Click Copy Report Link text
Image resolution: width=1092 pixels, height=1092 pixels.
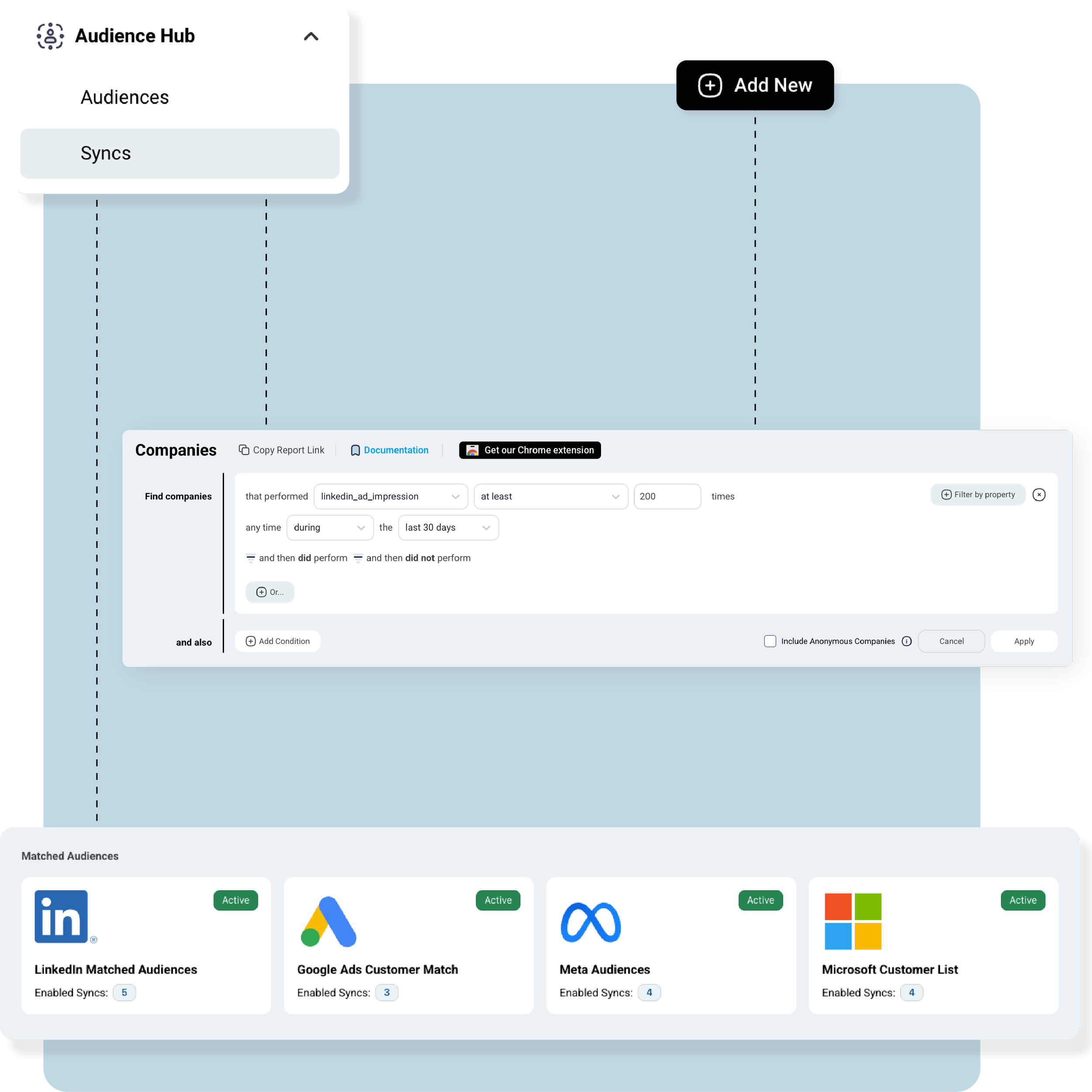click(x=288, y=450)
